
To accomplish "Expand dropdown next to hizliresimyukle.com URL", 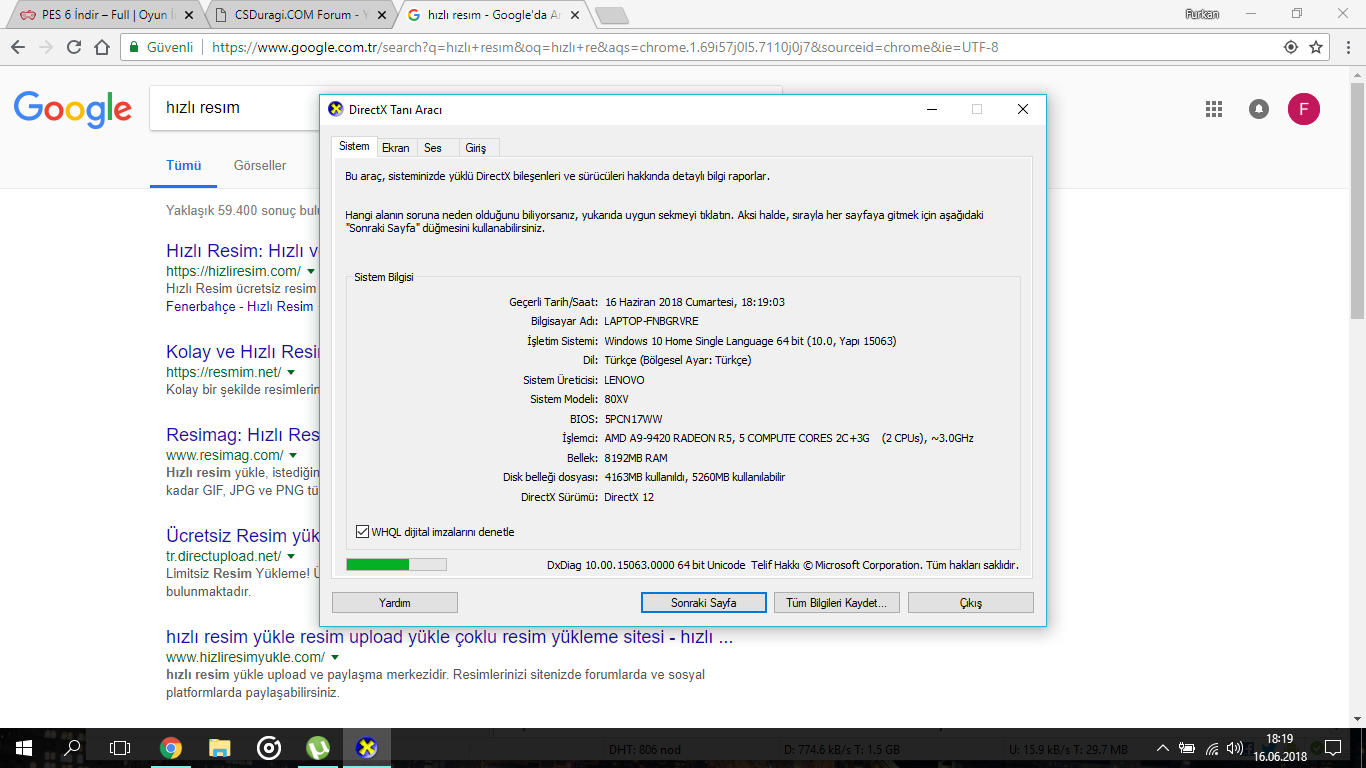I will [x=335, y=658].
